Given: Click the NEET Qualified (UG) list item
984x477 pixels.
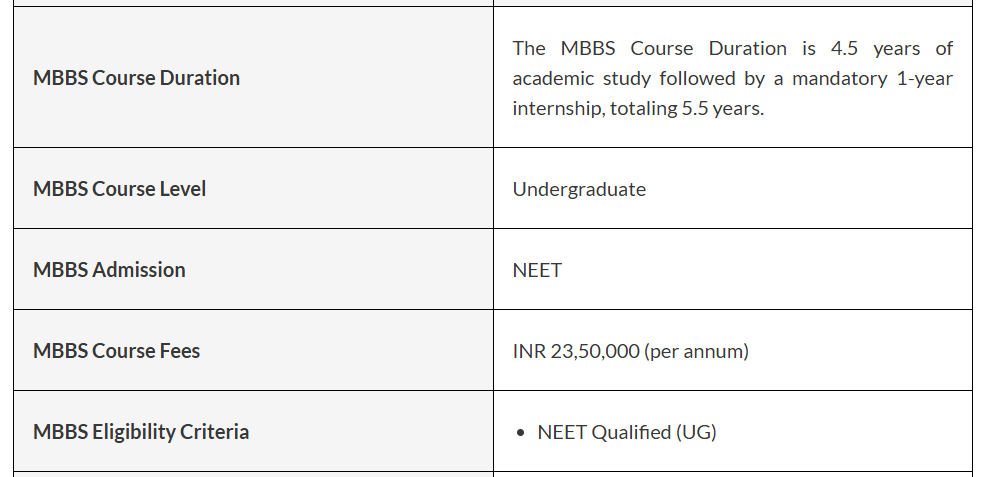Looking at the screenshot, I should click(x=627, y=432).
